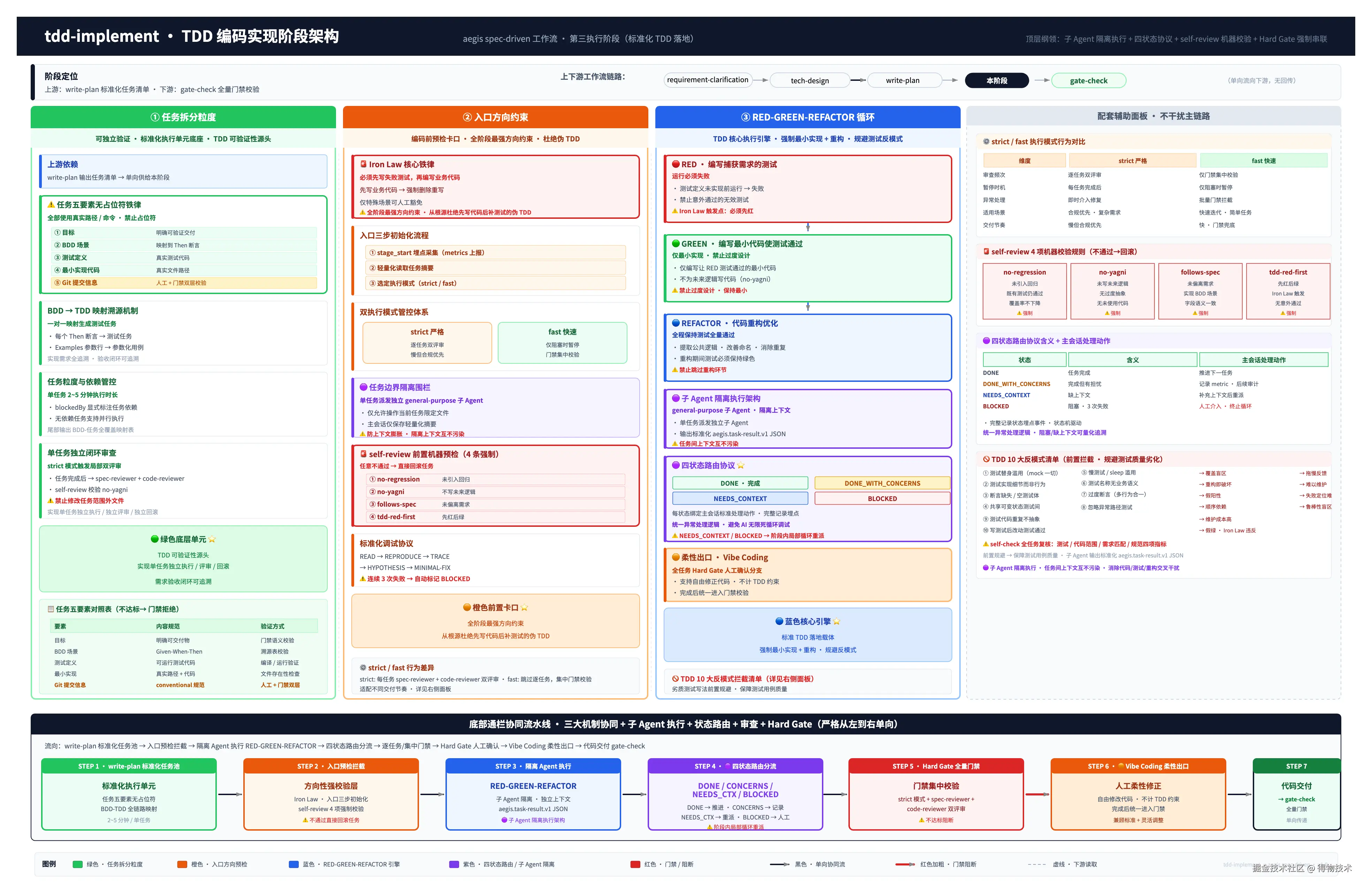Viewport: 1372px width, 893px height.
Task: Click the DONE_WITH_CONCERNS status box
Action: (882, 483)
